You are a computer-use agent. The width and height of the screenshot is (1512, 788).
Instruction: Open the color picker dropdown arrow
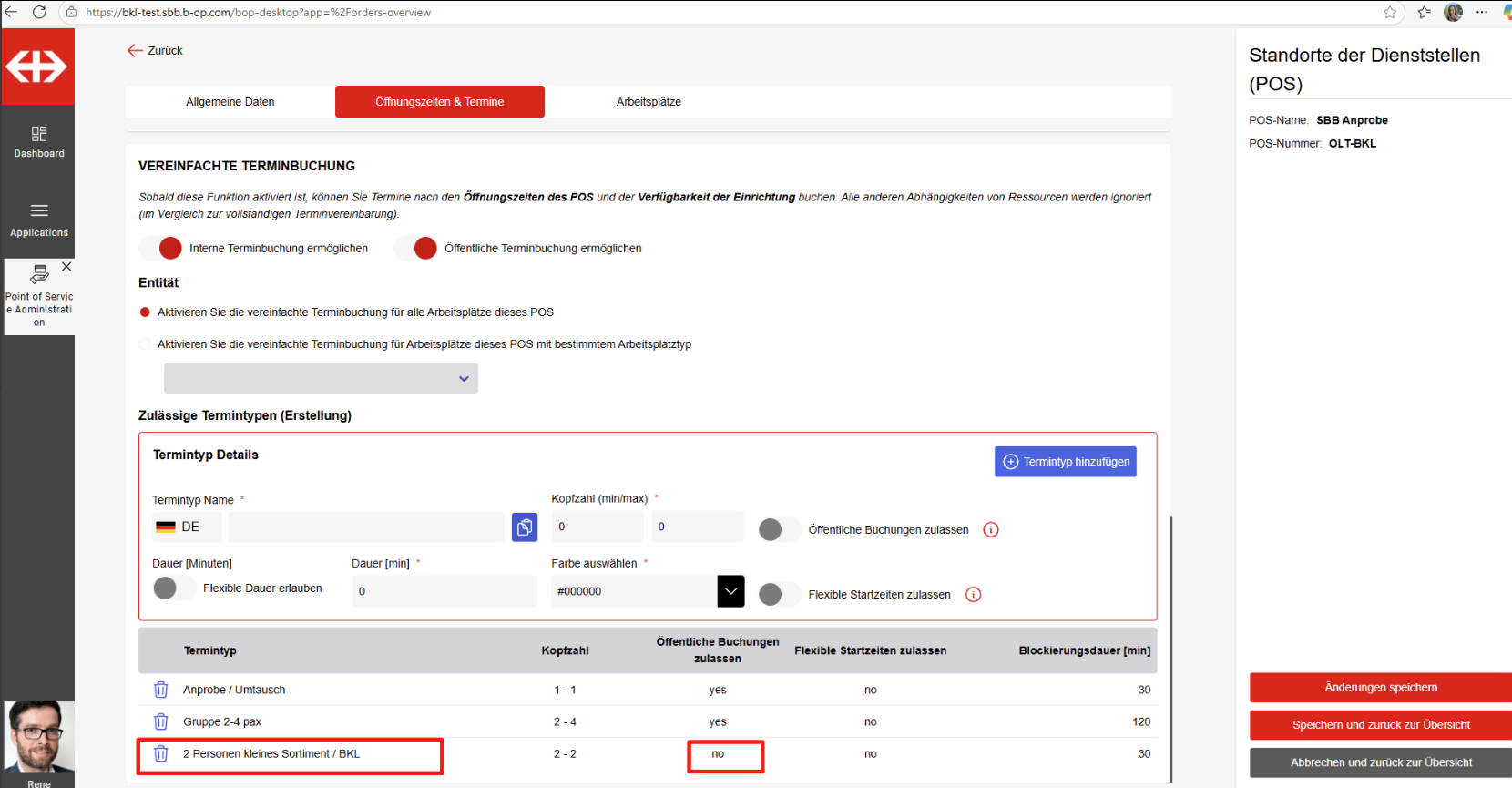click(x=730, y=591)
